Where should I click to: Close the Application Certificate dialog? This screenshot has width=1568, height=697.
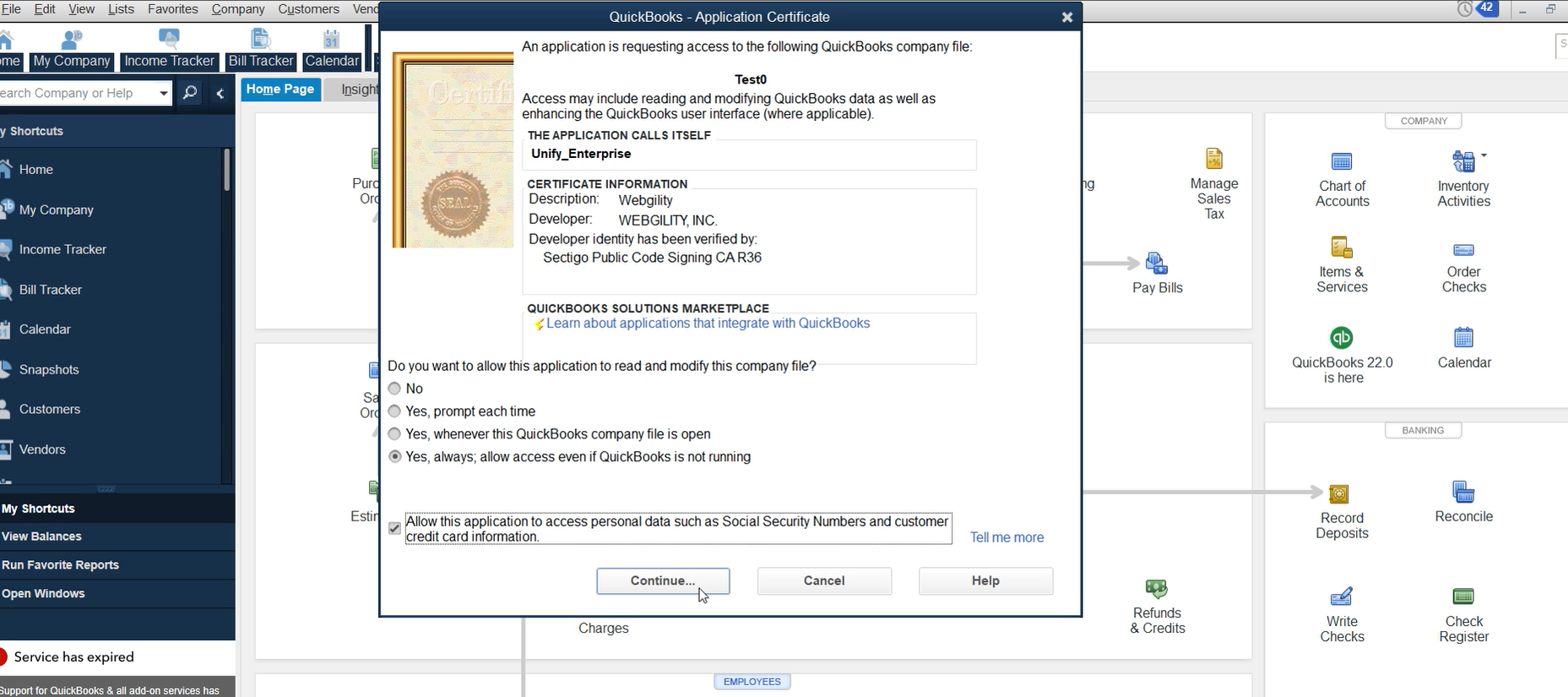pos(1067,17)
